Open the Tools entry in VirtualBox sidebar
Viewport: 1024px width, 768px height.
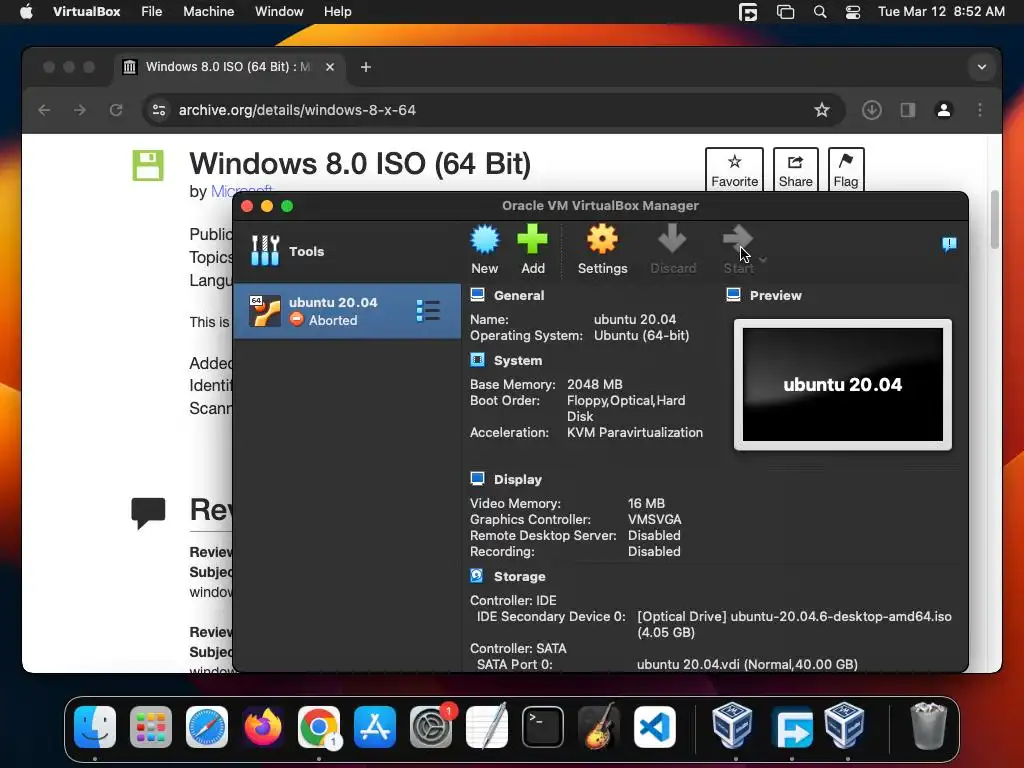point(347,251)
